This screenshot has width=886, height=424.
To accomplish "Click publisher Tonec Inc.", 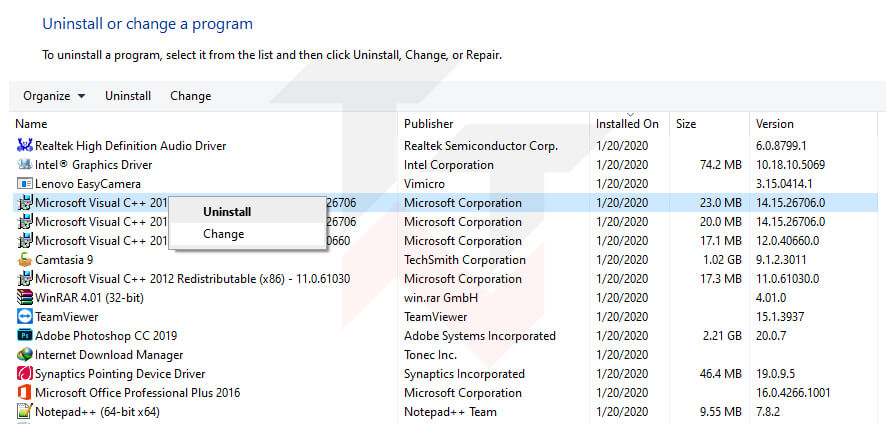I will (431, 355).
